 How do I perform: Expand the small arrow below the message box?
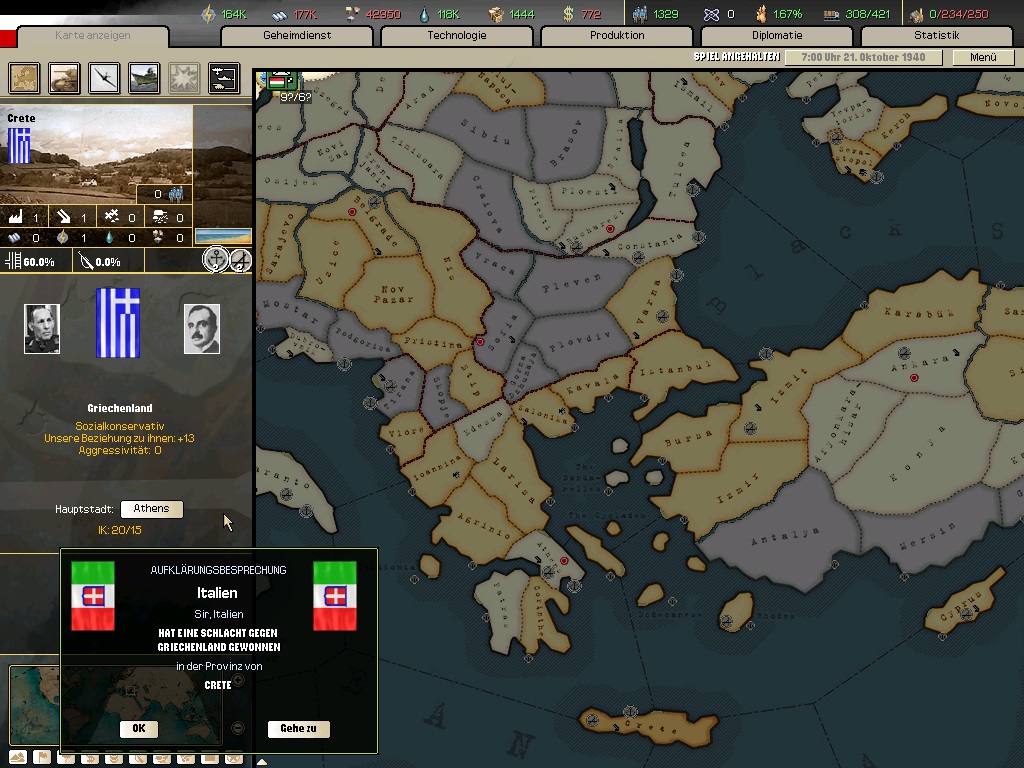tap(261, 761)
